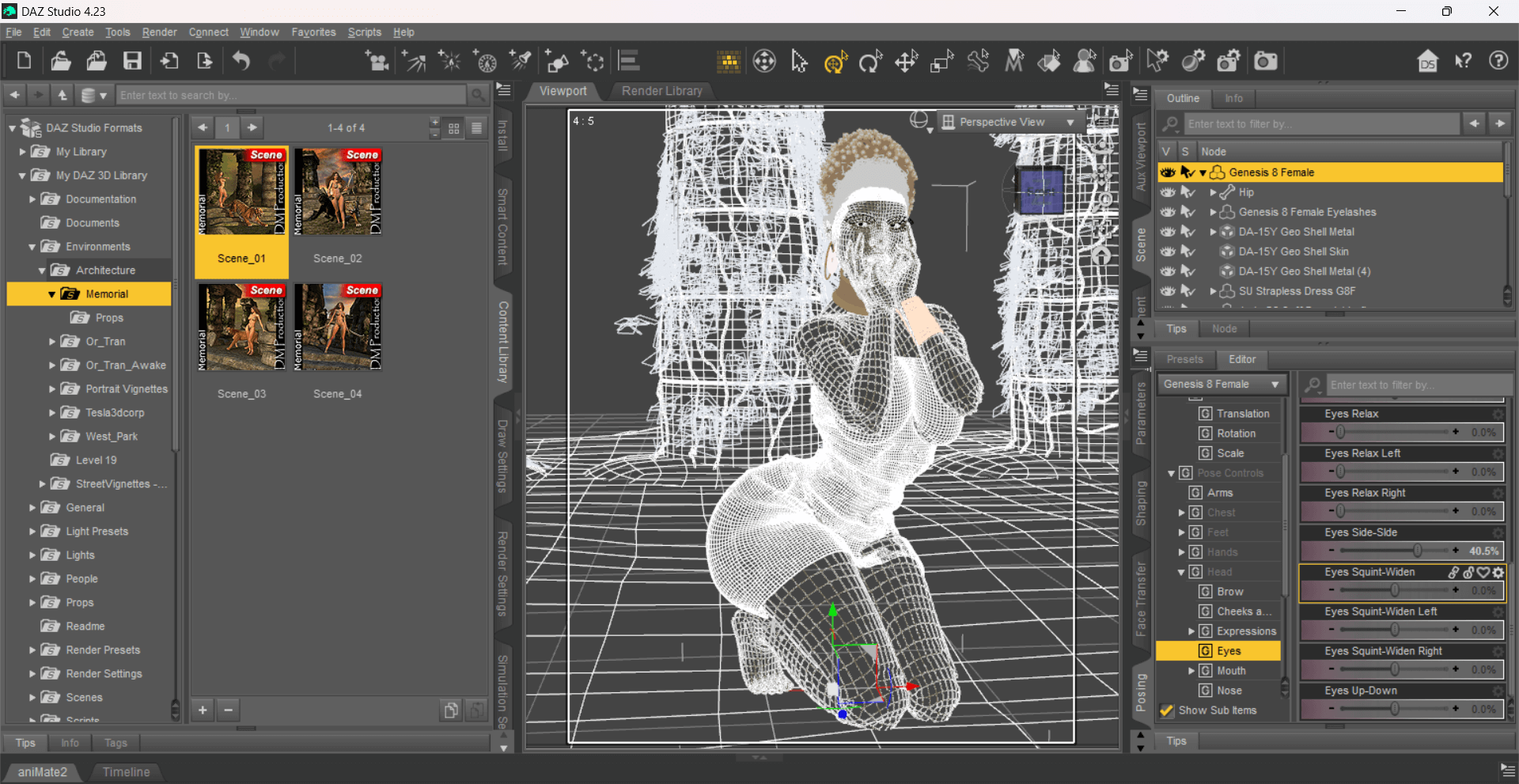
Task: Select the Rotate tool
Action: pos(870,61)
